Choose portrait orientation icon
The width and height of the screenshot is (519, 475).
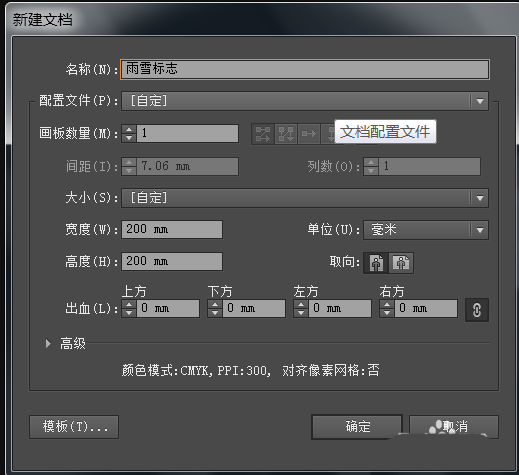pos(376,263)
